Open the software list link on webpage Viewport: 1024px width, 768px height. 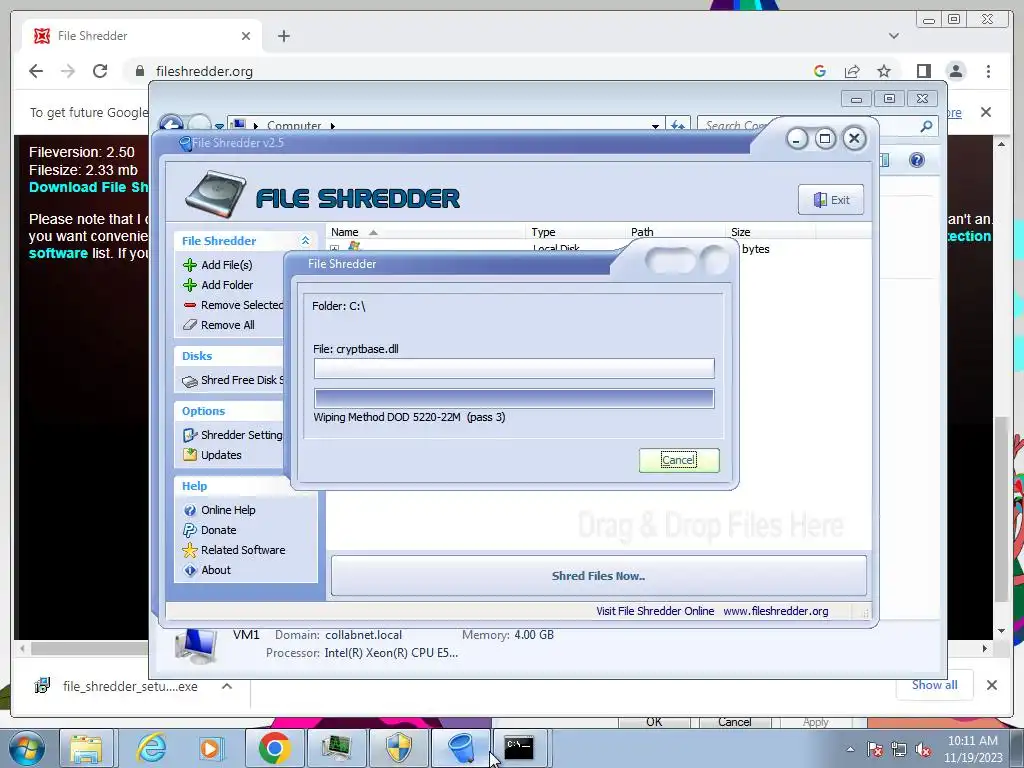tap(58, 253)
